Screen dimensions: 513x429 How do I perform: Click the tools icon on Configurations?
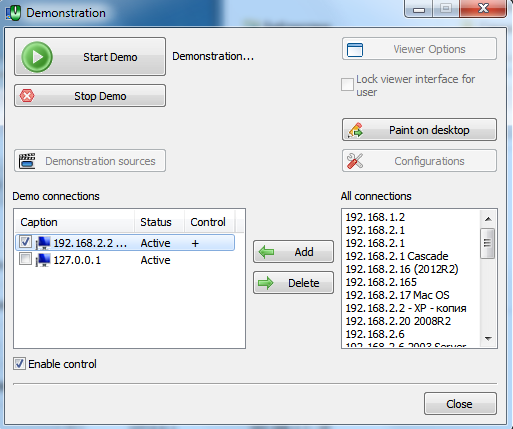pyautogui.click(x=355, y=161)
